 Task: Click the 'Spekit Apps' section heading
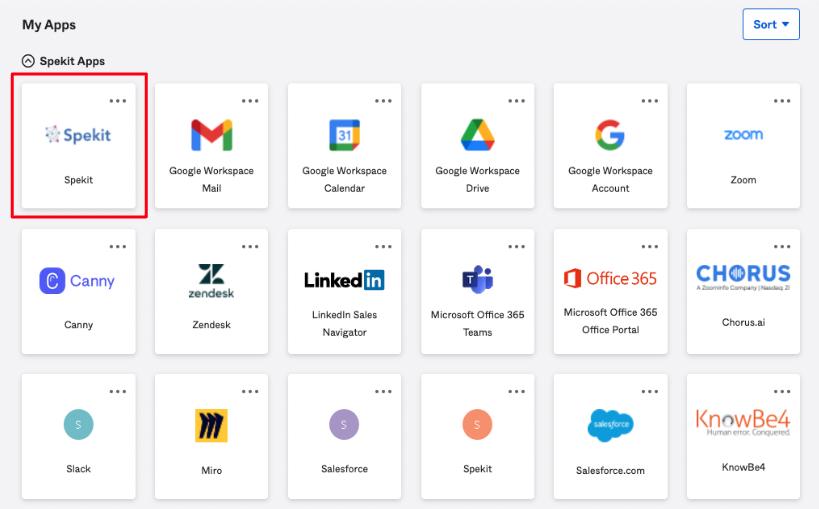[72, 61]
